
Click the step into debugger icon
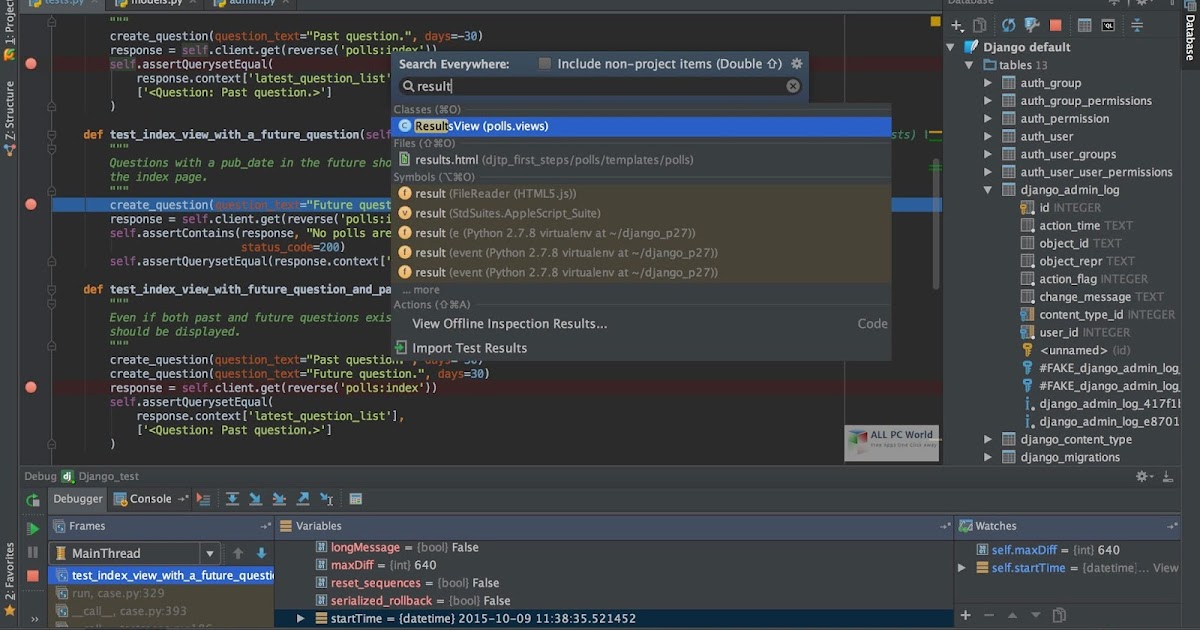coord(256,498)
